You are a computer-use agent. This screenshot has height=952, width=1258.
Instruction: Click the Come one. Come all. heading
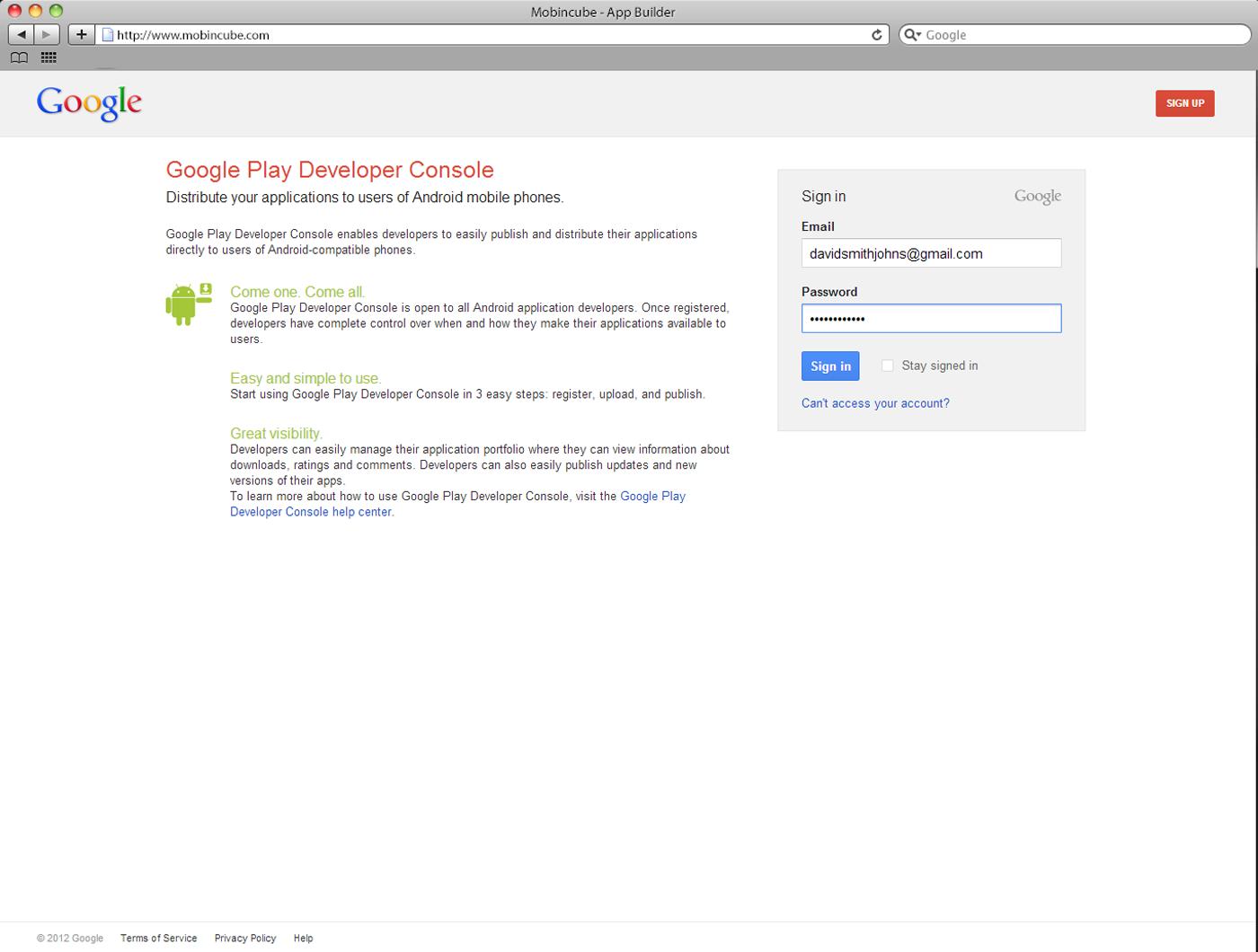(x=297, y=292)
